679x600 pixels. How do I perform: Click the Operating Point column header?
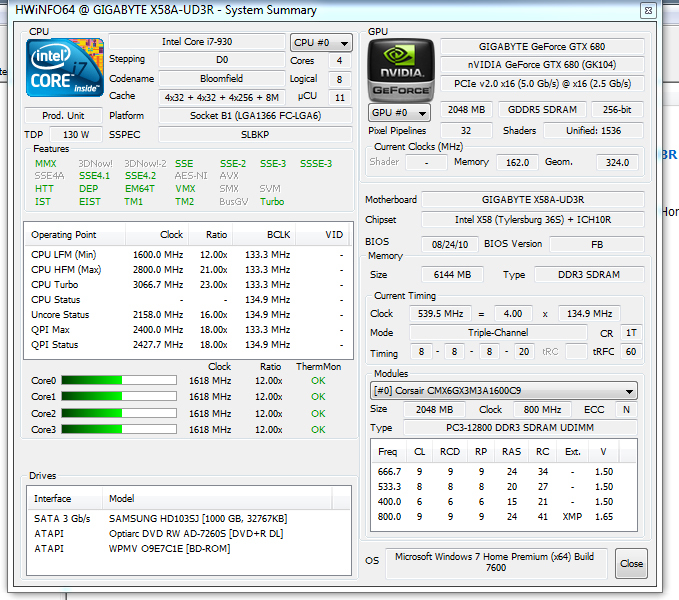point(75,235)
